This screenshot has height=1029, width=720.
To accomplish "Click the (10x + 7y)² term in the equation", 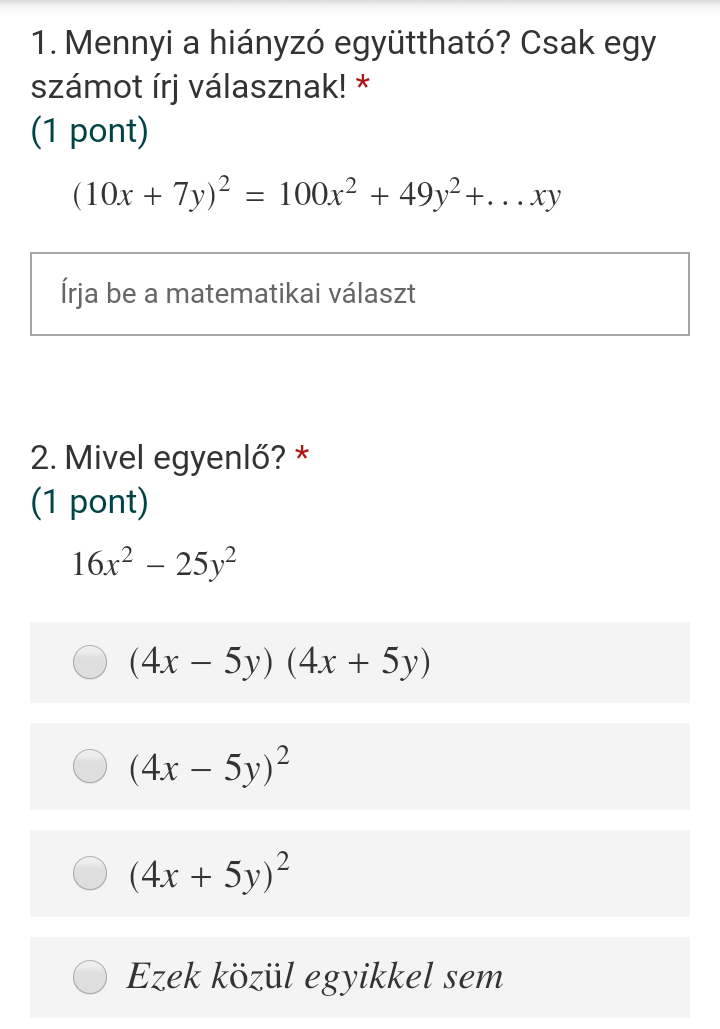I will [x=152, y=192].
